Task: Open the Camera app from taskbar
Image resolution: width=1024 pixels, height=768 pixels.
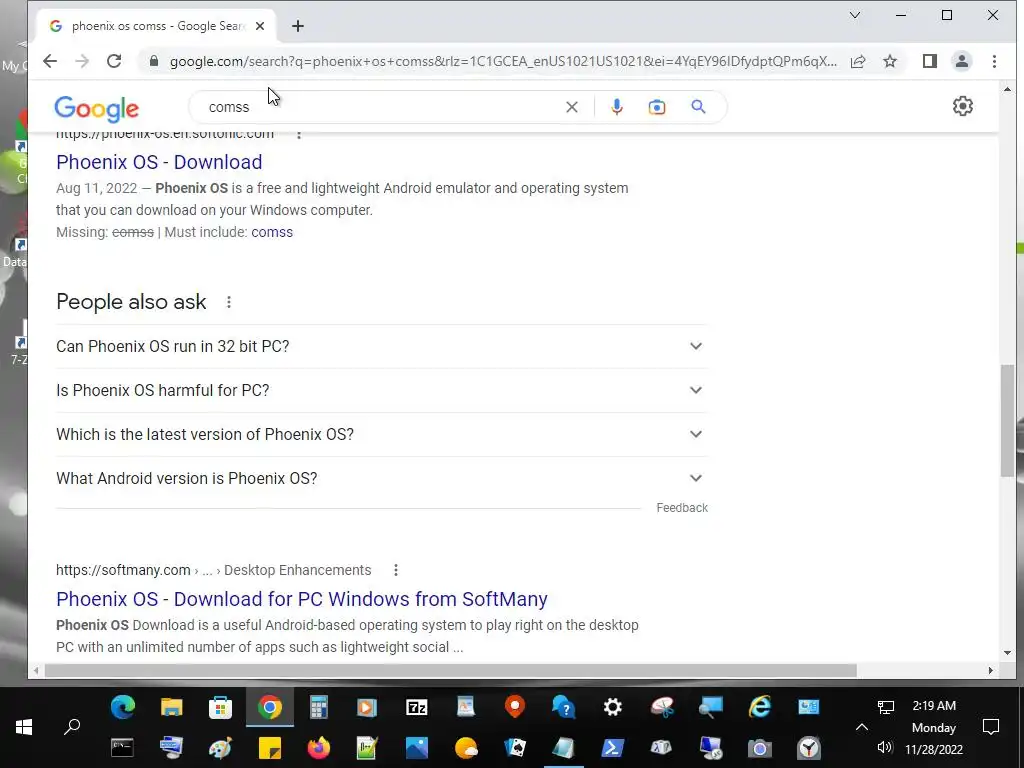Action: pyautogui.click(x=760, y=747)
